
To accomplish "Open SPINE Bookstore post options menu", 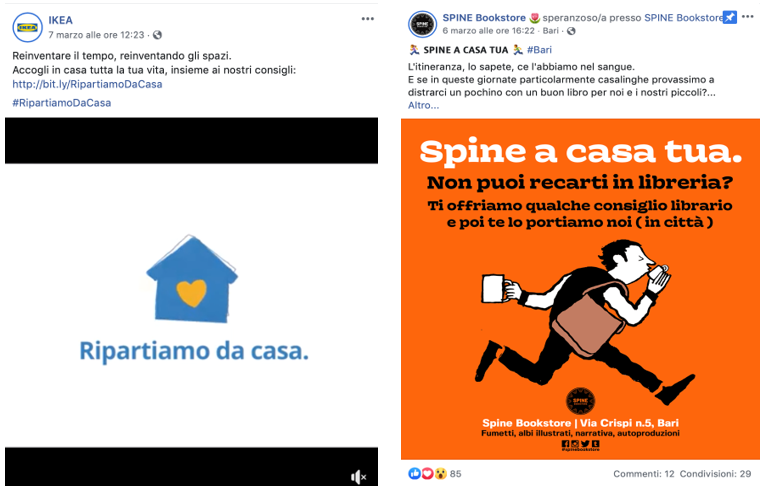I will coord(747,17).
